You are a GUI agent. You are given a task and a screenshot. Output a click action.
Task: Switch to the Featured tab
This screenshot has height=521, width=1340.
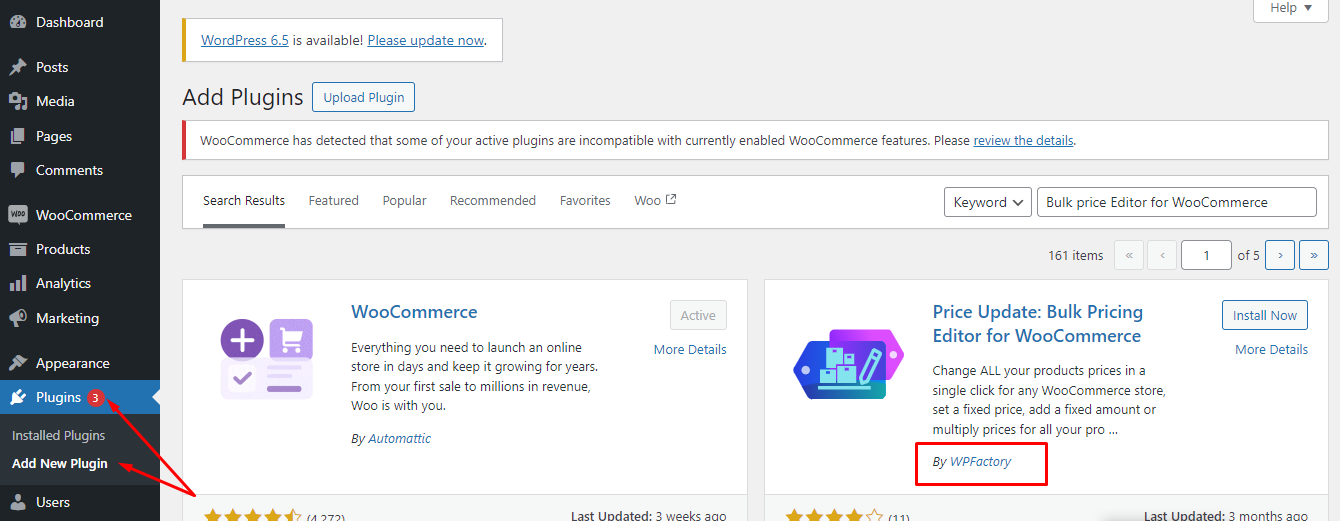pyautogui.click(x=333, y=200)
